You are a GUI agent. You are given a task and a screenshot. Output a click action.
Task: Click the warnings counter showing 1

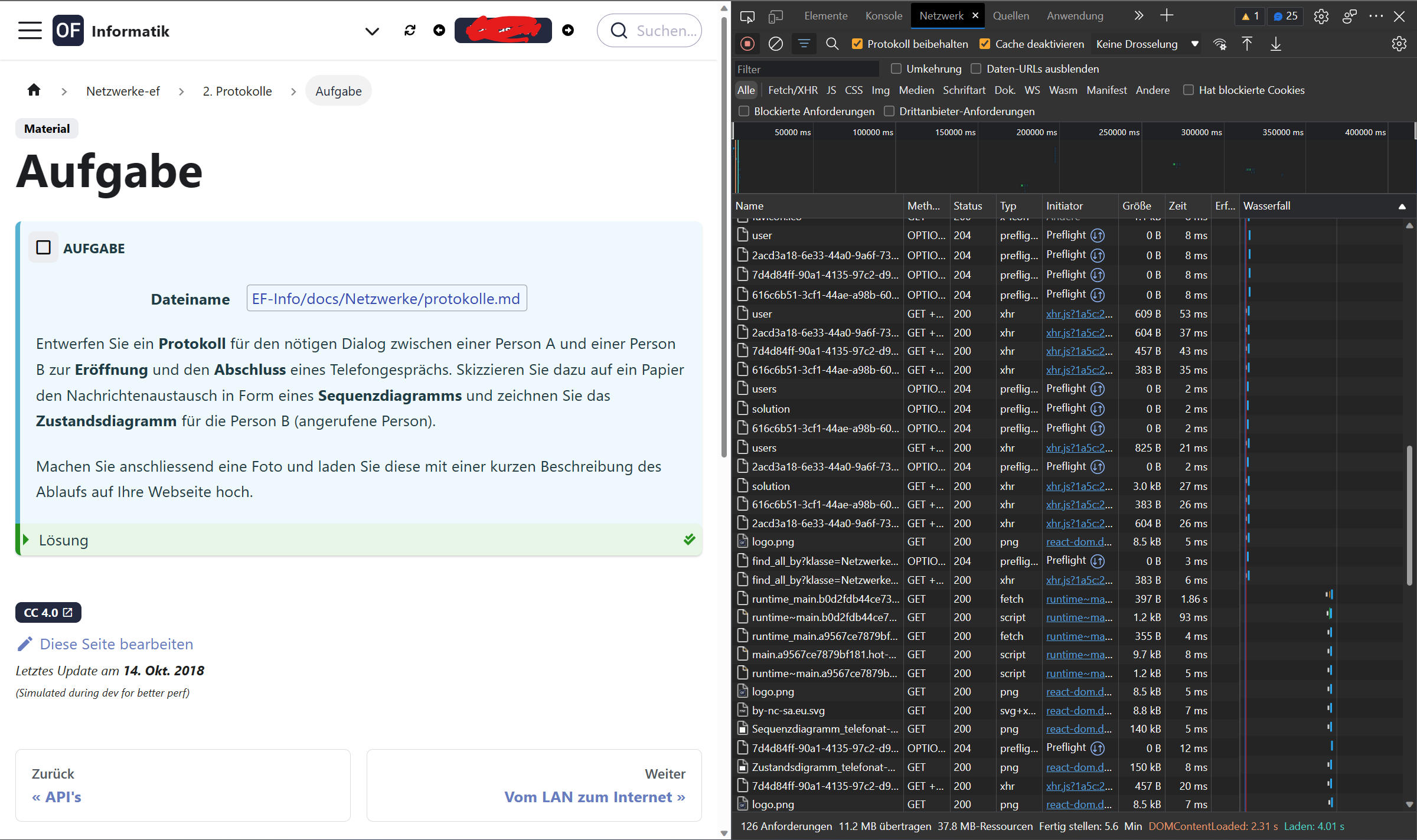click(x=1251, y=16)
